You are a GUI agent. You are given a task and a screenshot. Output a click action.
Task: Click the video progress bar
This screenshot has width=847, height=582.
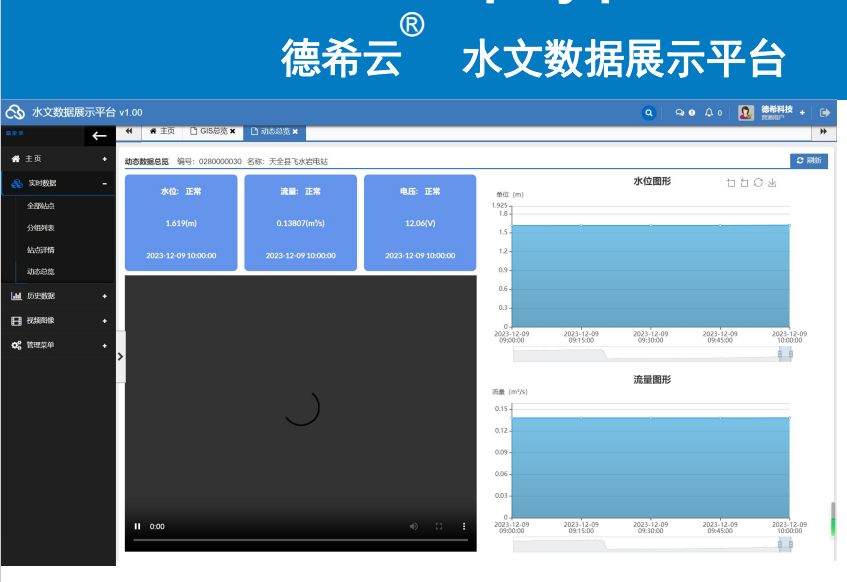(x=300, y=540)
